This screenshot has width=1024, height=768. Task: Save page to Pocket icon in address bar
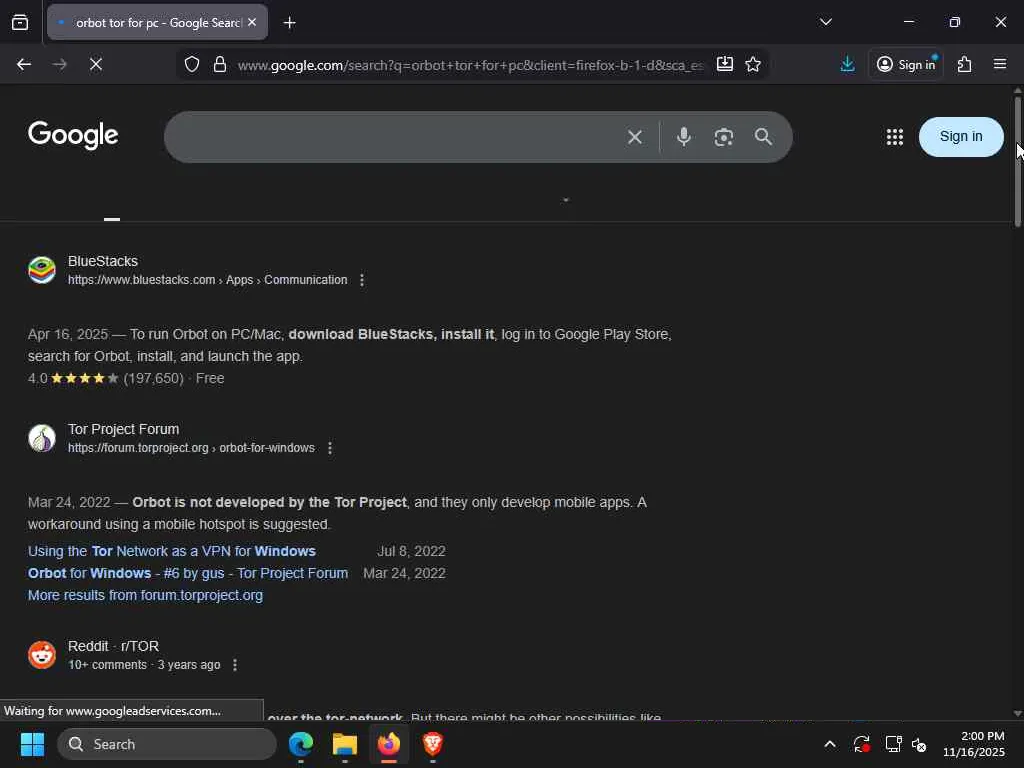tap(725, 64)
